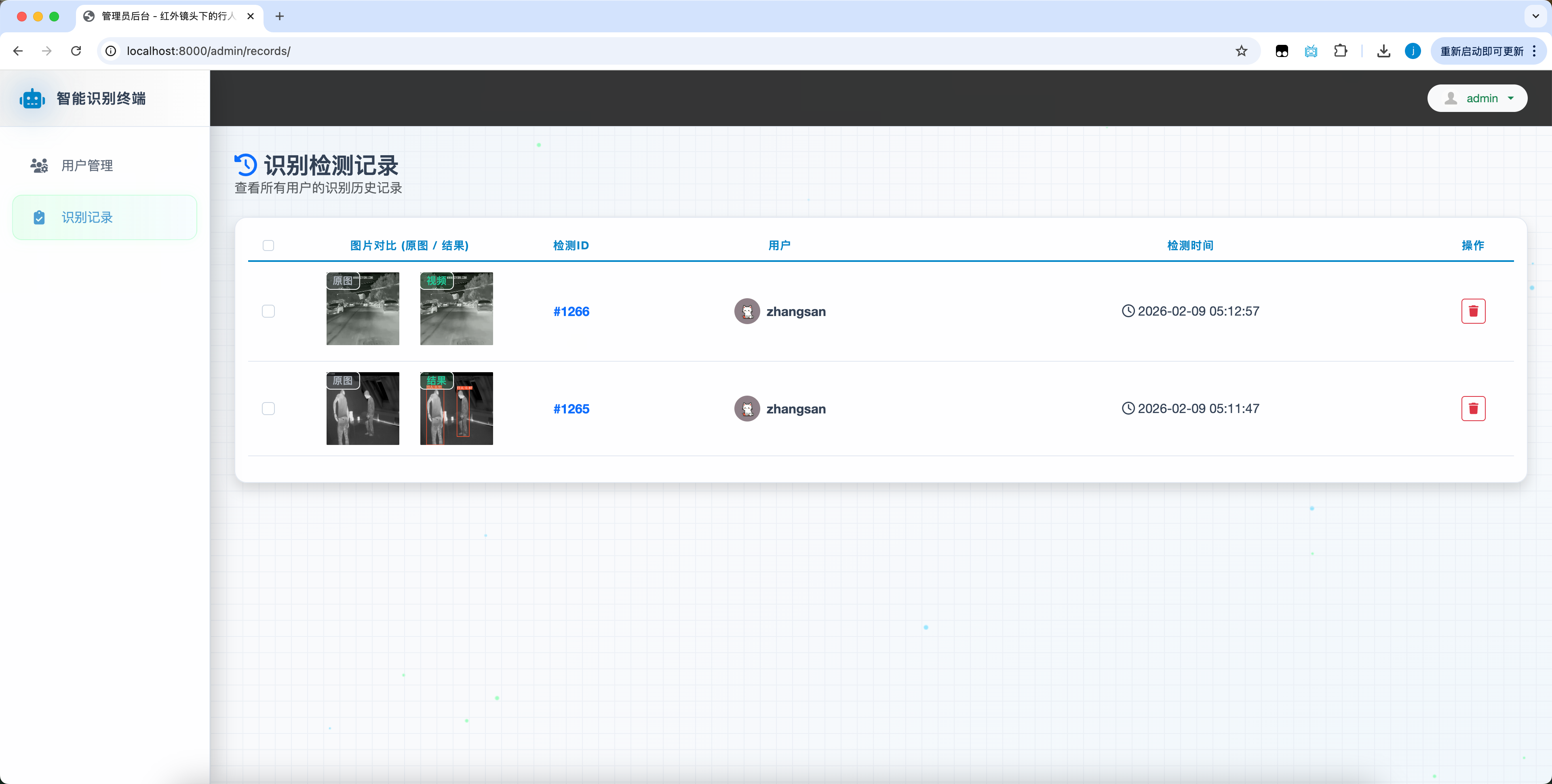
Task: Bookmark page with star icon
Action: point(1241,51)
